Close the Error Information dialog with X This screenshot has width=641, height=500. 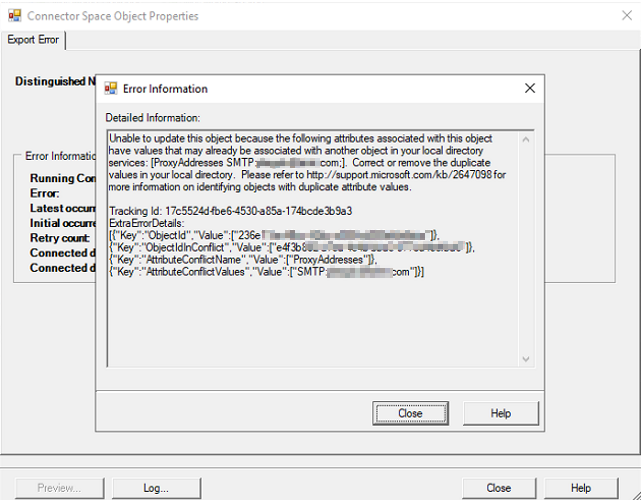point(530,89)
